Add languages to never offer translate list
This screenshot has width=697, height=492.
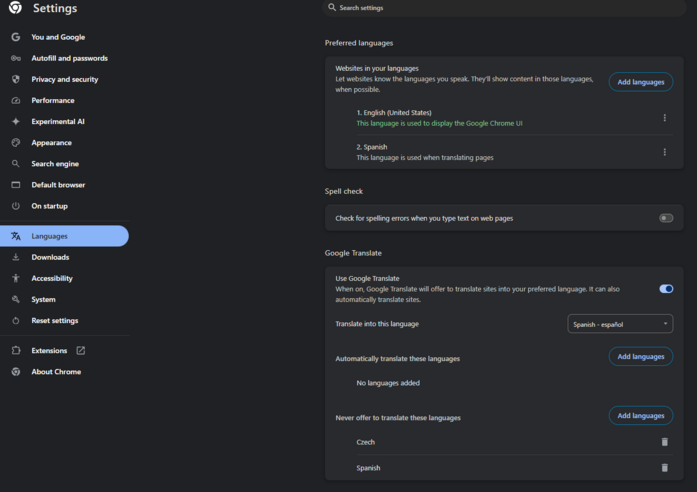641,416
